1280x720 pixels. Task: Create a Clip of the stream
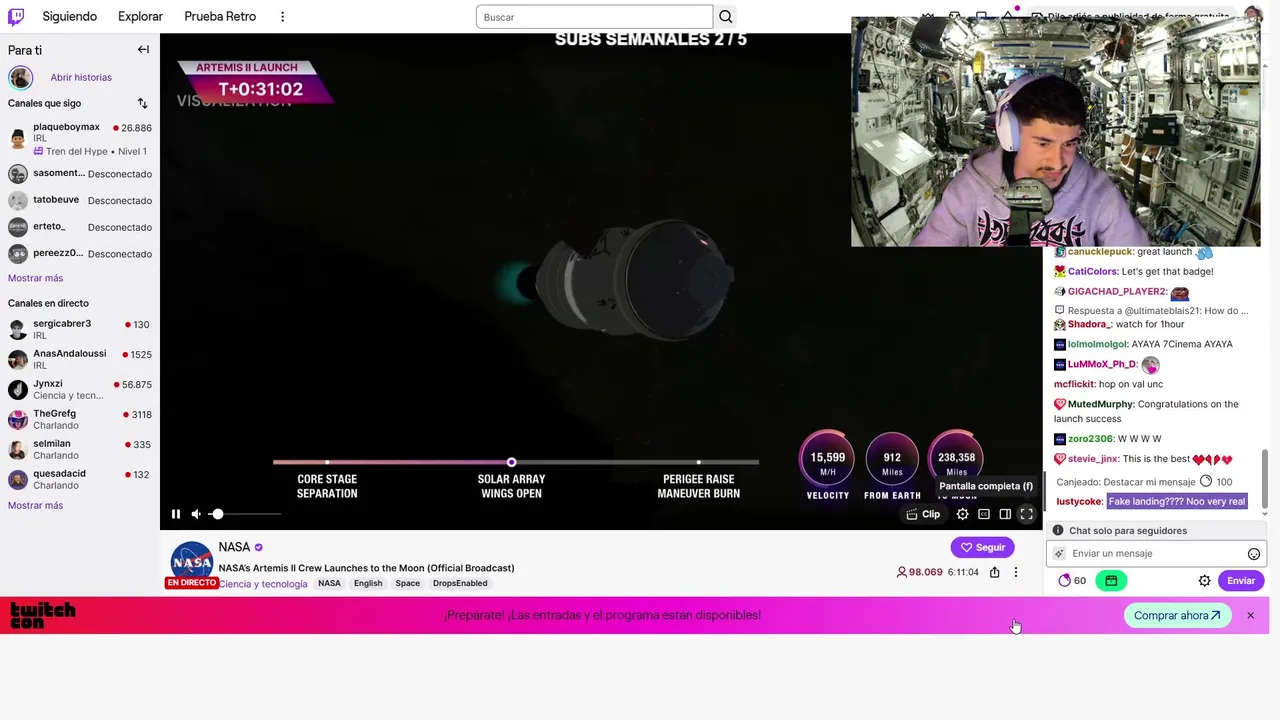[x=923, y=514]
